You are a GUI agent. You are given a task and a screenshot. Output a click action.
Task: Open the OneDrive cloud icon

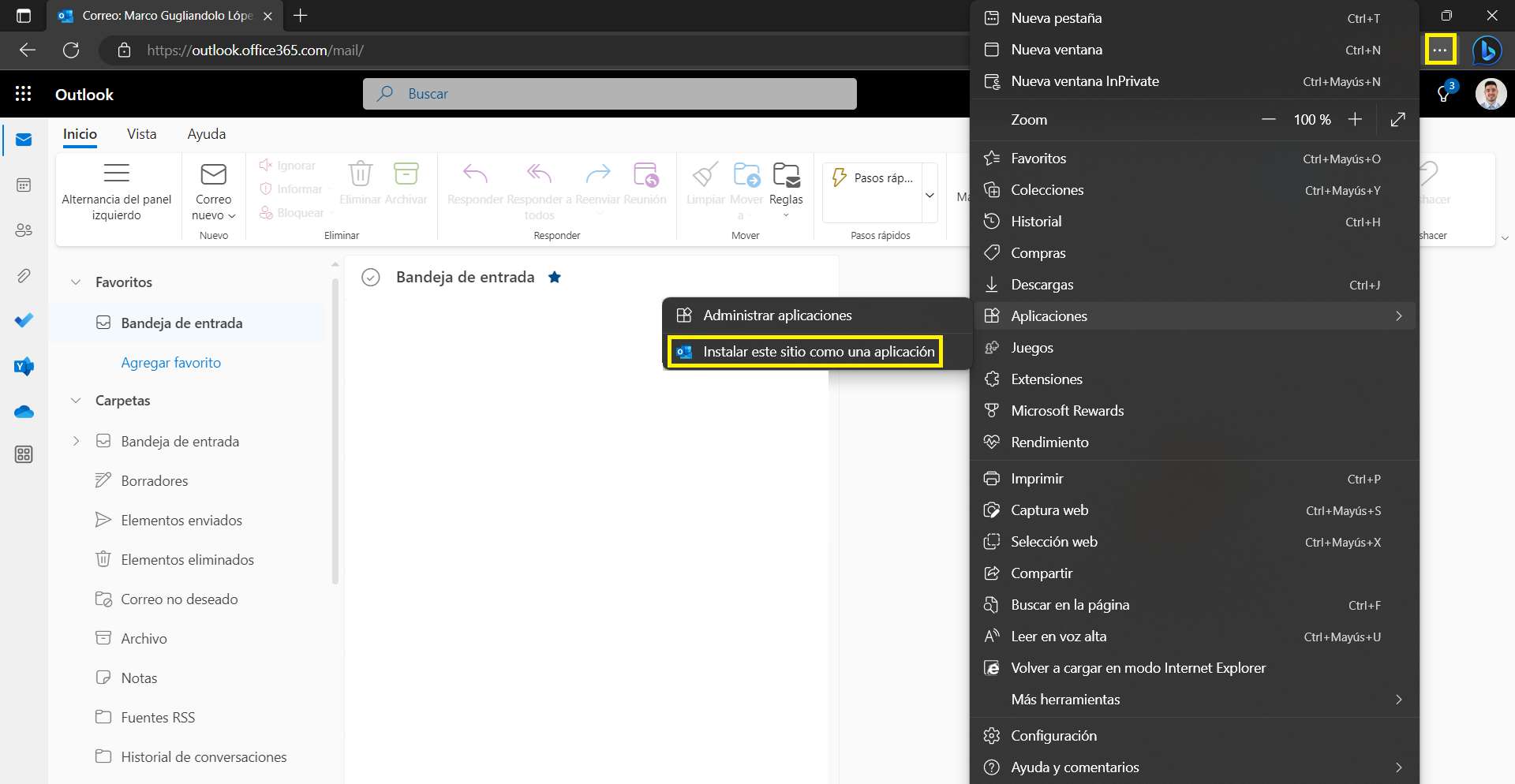pos(24,412)
